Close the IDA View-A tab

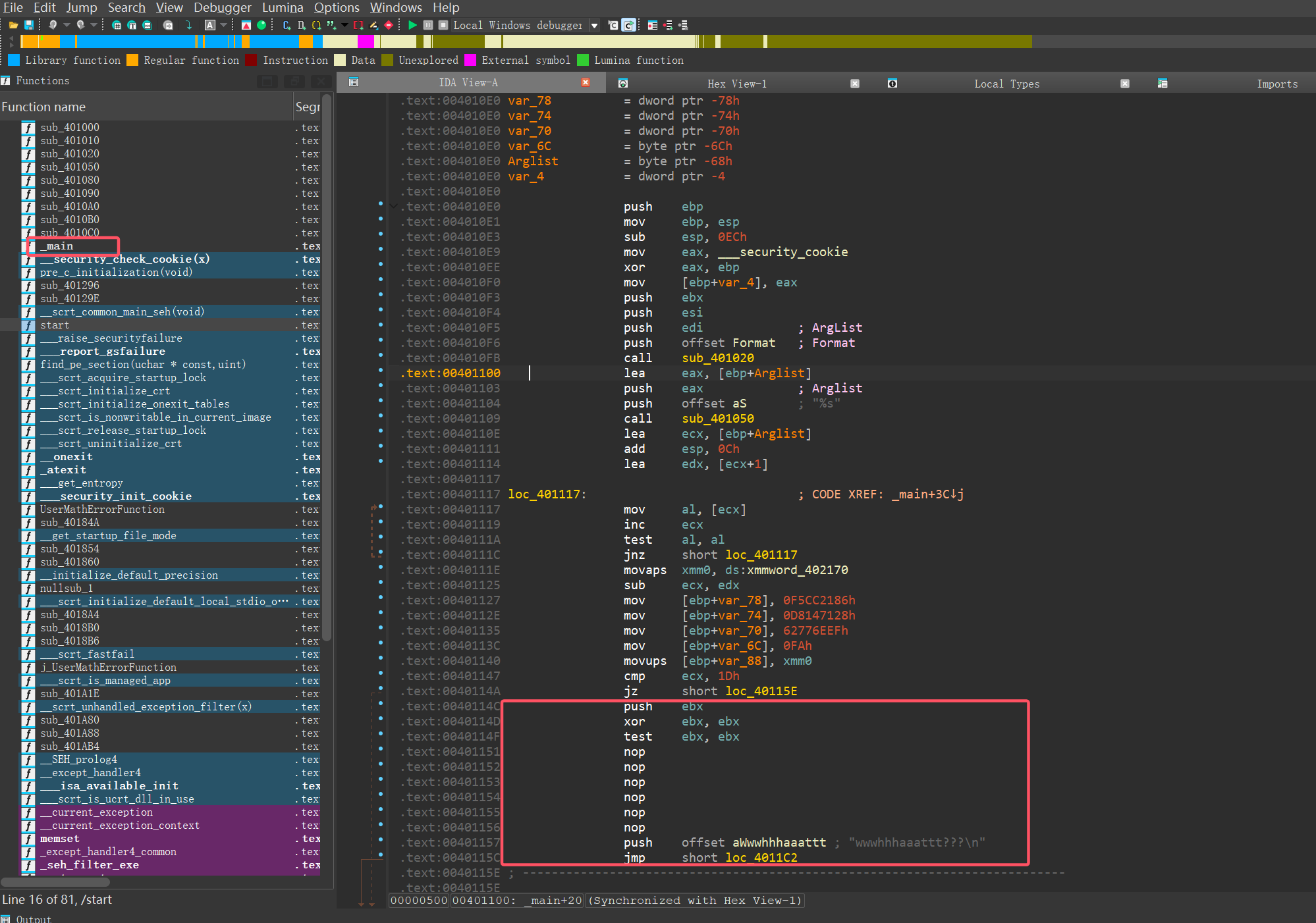[585, 82]
